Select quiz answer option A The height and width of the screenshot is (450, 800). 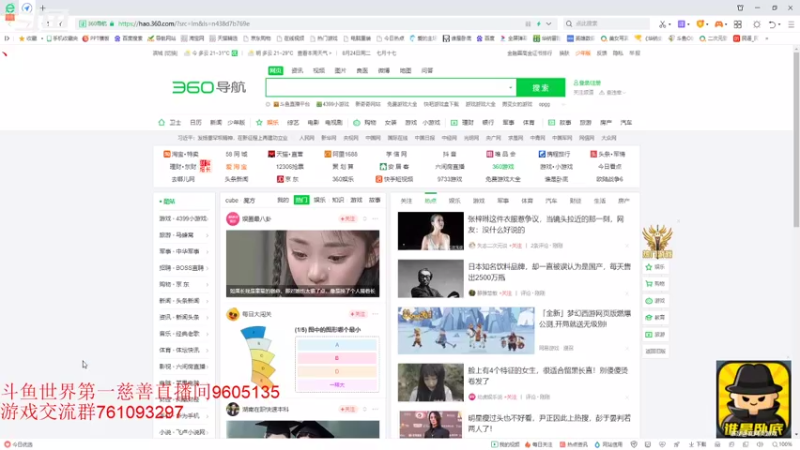[x=337, y=345]
